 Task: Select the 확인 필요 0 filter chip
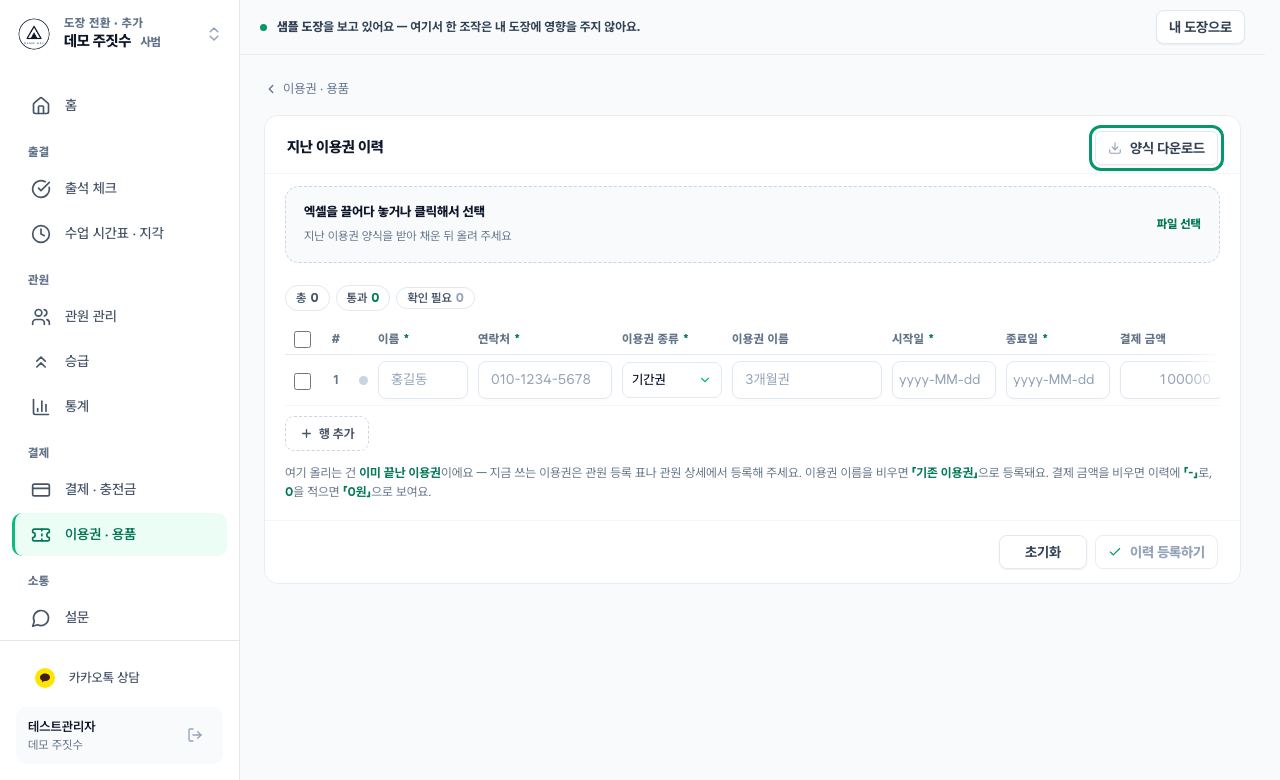(435, 298)
